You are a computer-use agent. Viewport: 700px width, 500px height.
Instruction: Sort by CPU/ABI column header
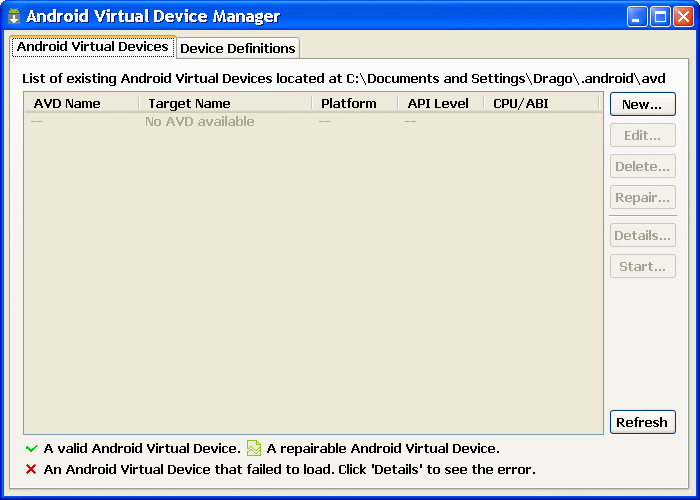tap(542, 103)
